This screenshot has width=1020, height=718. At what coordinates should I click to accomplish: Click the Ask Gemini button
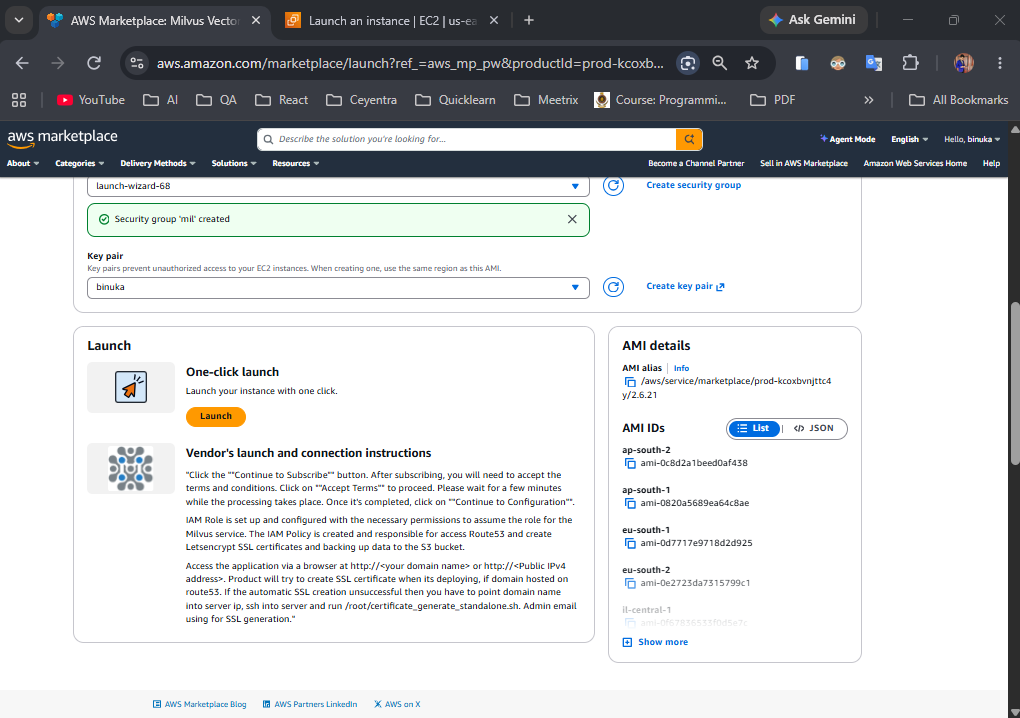click(814, 20)
